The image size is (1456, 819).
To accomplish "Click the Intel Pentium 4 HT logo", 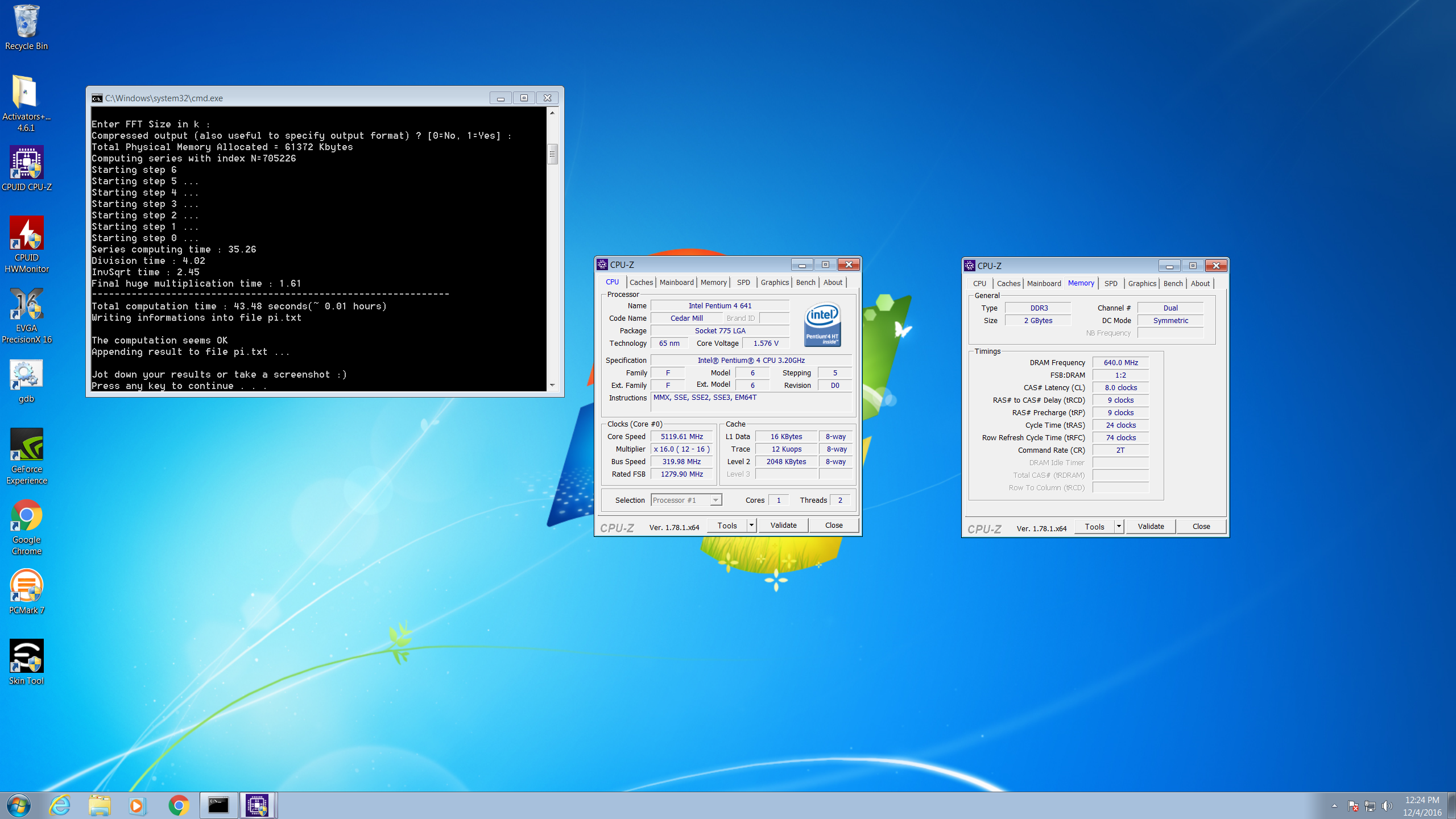I will pos(822,324).
